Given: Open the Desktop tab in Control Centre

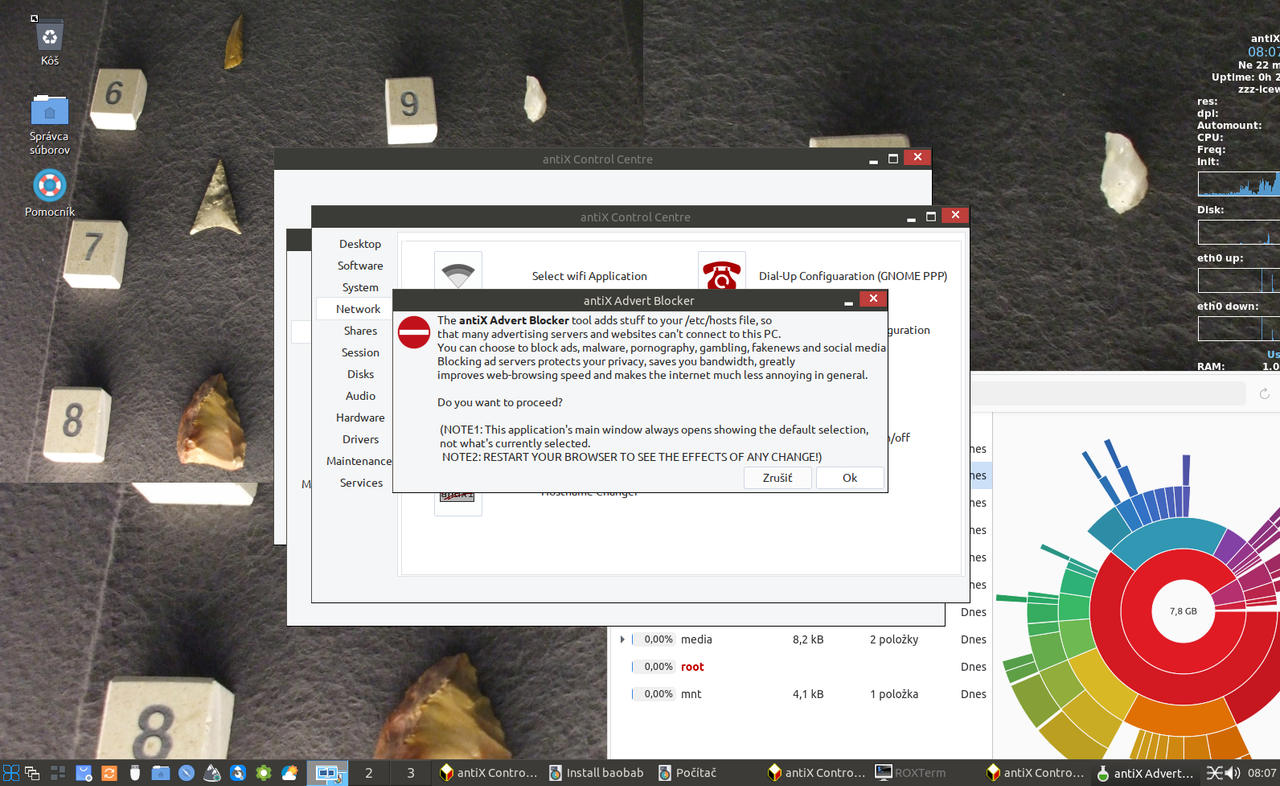Looking at the screenshot, I should pos(360,244).
